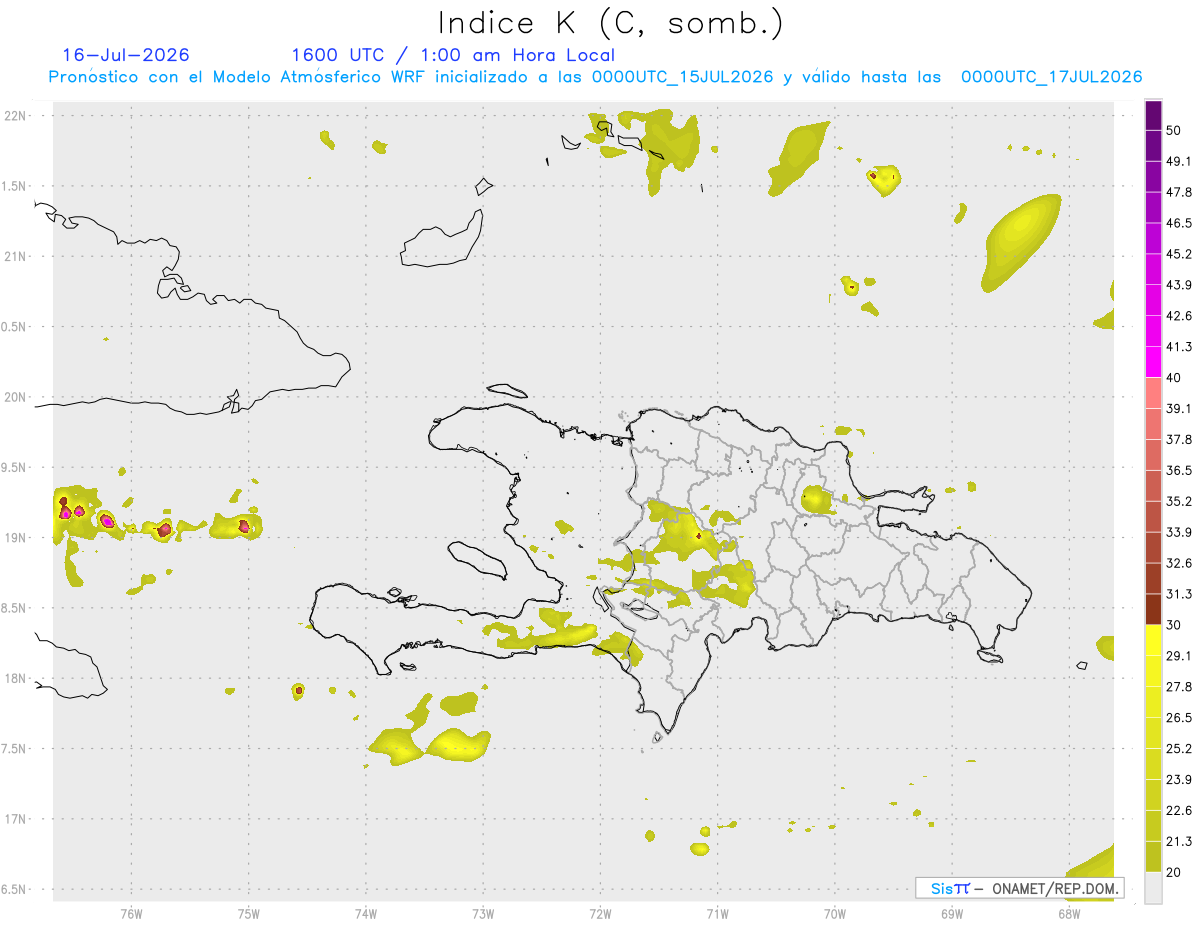The height and width of the screenshot is (927, 1200).
Task: Click the "75W" longitude label
Action: click(x=249, y=913)
